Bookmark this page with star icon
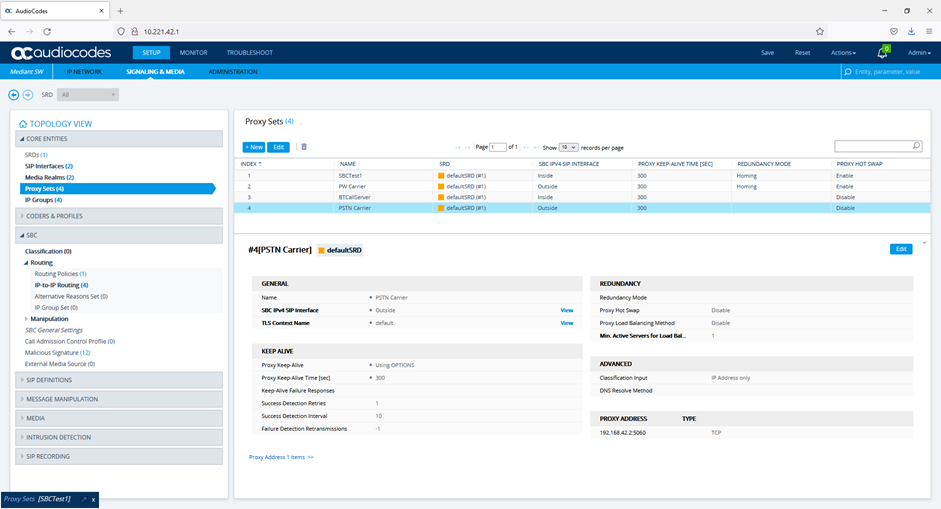The height and width of the screenshot is (509, 941). point(820,31)
